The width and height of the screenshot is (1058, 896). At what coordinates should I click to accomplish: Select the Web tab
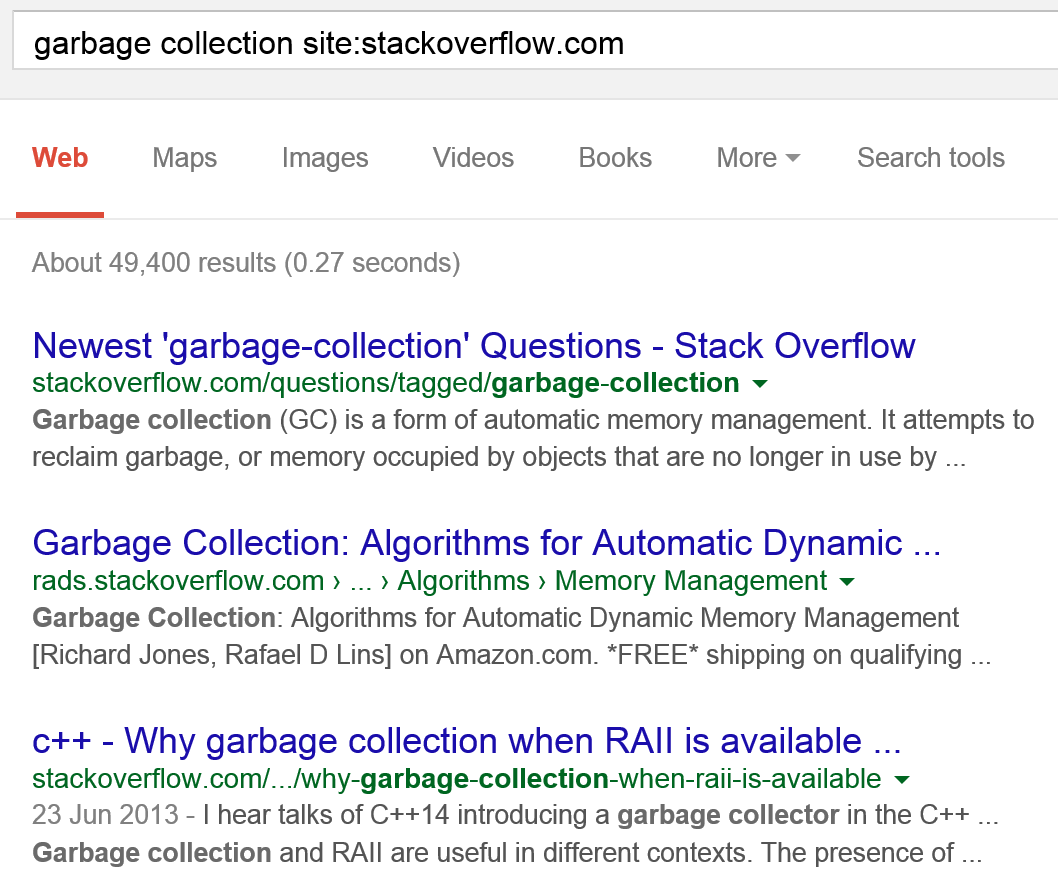(60, 158)
